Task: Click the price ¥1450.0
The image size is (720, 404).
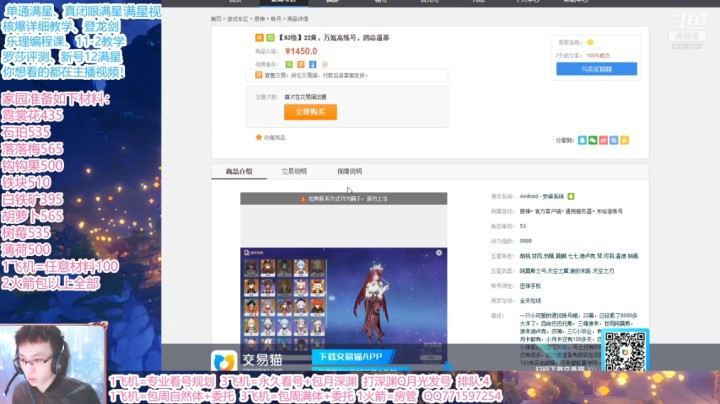Action: 301,51
